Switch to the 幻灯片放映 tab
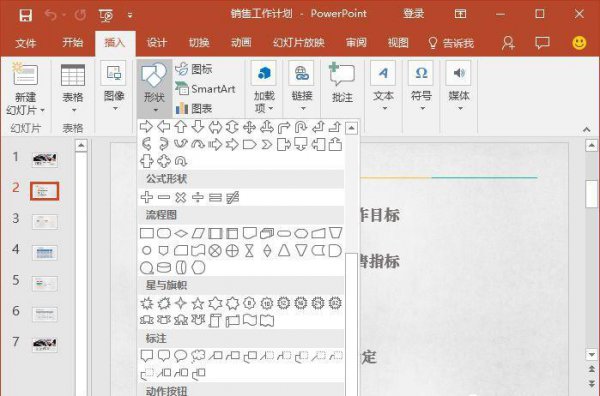Viewport: 600px width, 396px height. (298, 42)
